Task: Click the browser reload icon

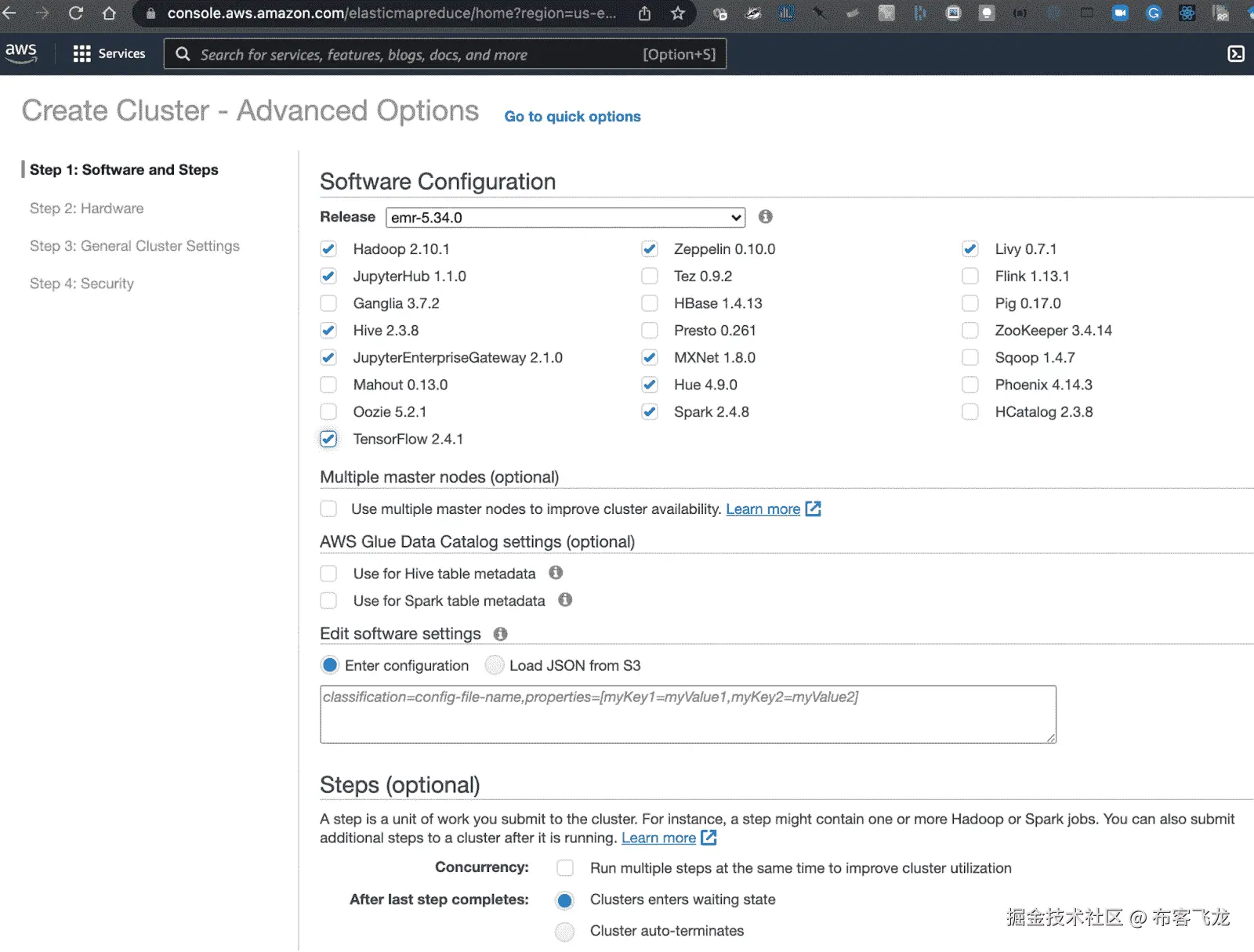Action: click(x=76, y=13)
